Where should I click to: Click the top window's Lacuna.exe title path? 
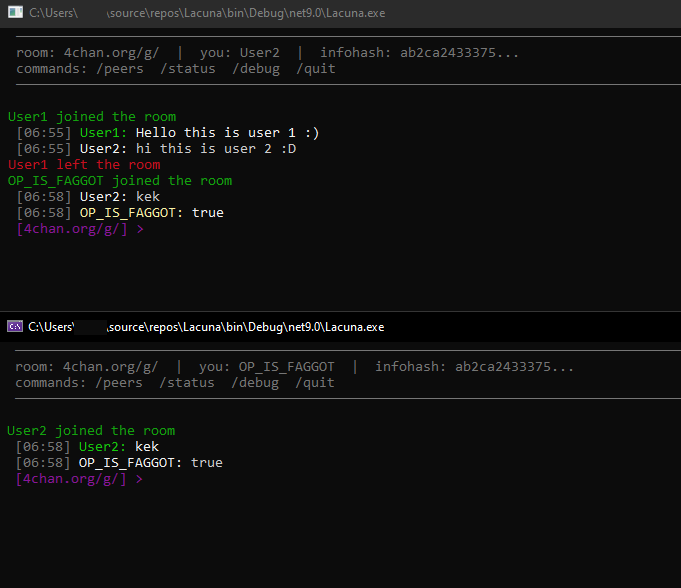pos(207,13)
